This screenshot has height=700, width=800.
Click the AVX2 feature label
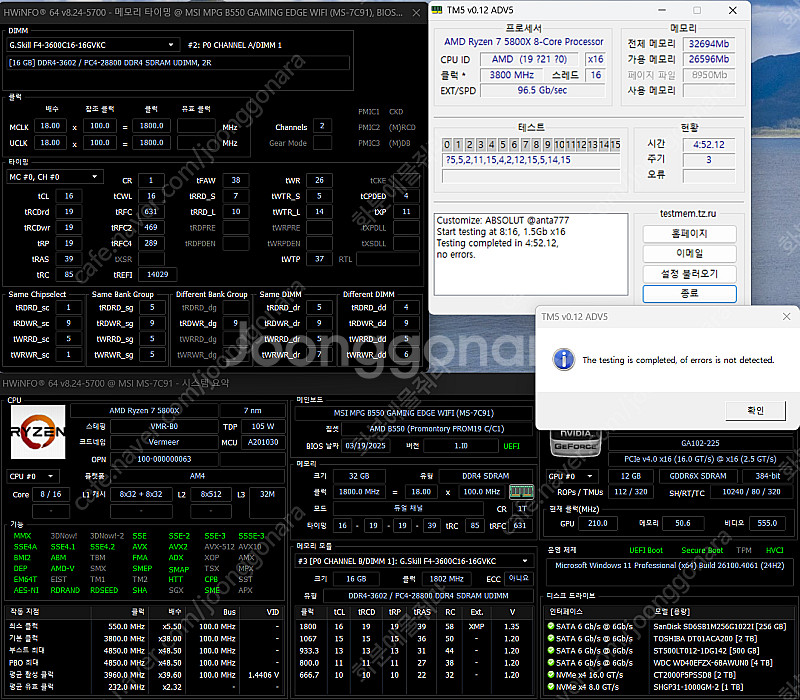pyautogui.click(x=178, y=546)
